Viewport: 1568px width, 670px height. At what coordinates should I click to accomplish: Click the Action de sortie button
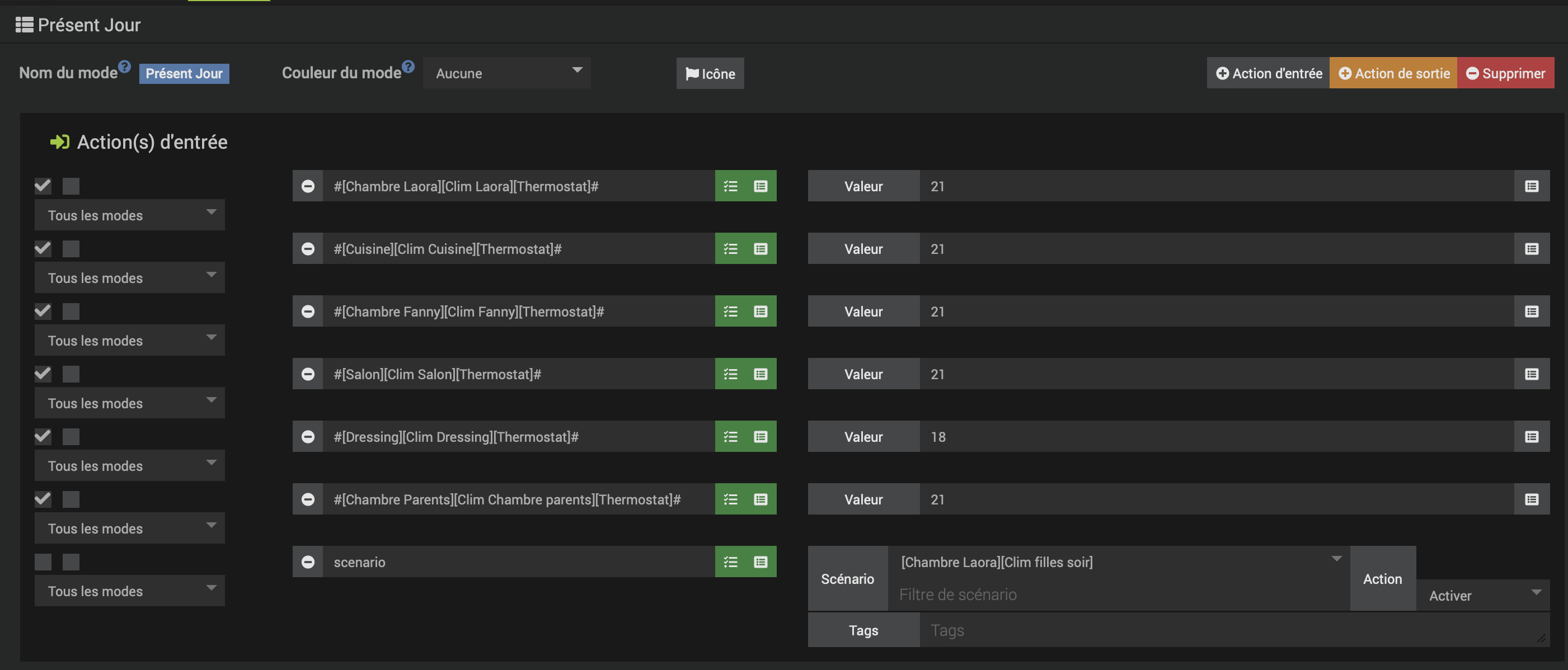pos(1393,74)
